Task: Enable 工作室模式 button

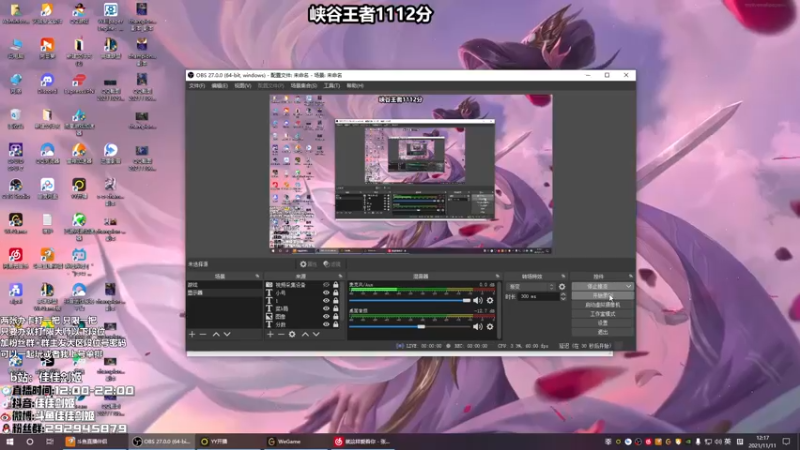Action: pyautogui.click(x=603, y=314)
